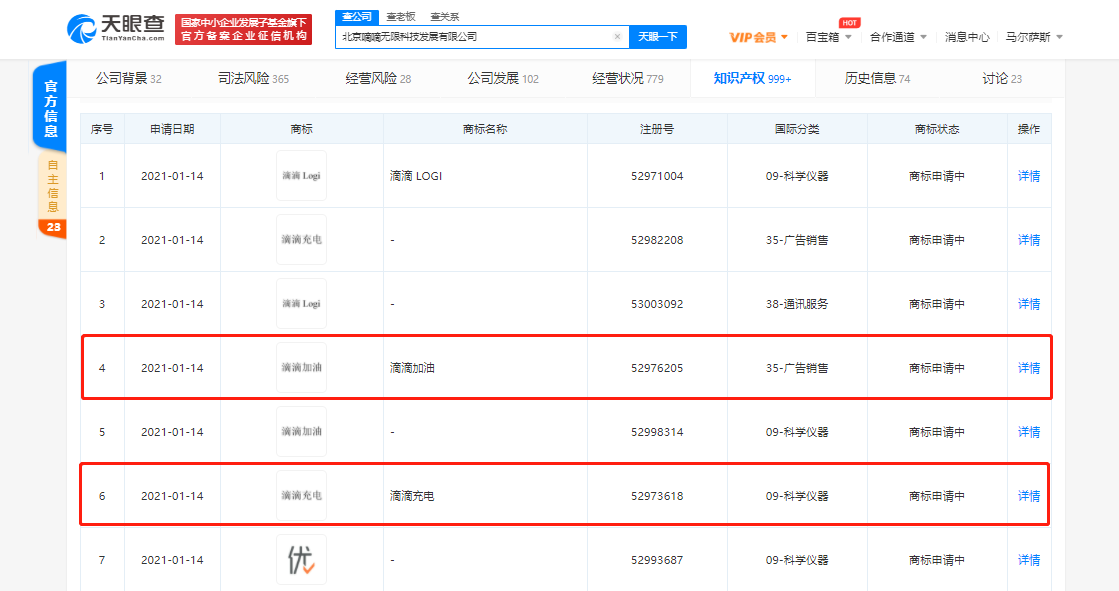Open the 公司发展 tab
This screenshot has width=1119, height=591.
[503, 79]
